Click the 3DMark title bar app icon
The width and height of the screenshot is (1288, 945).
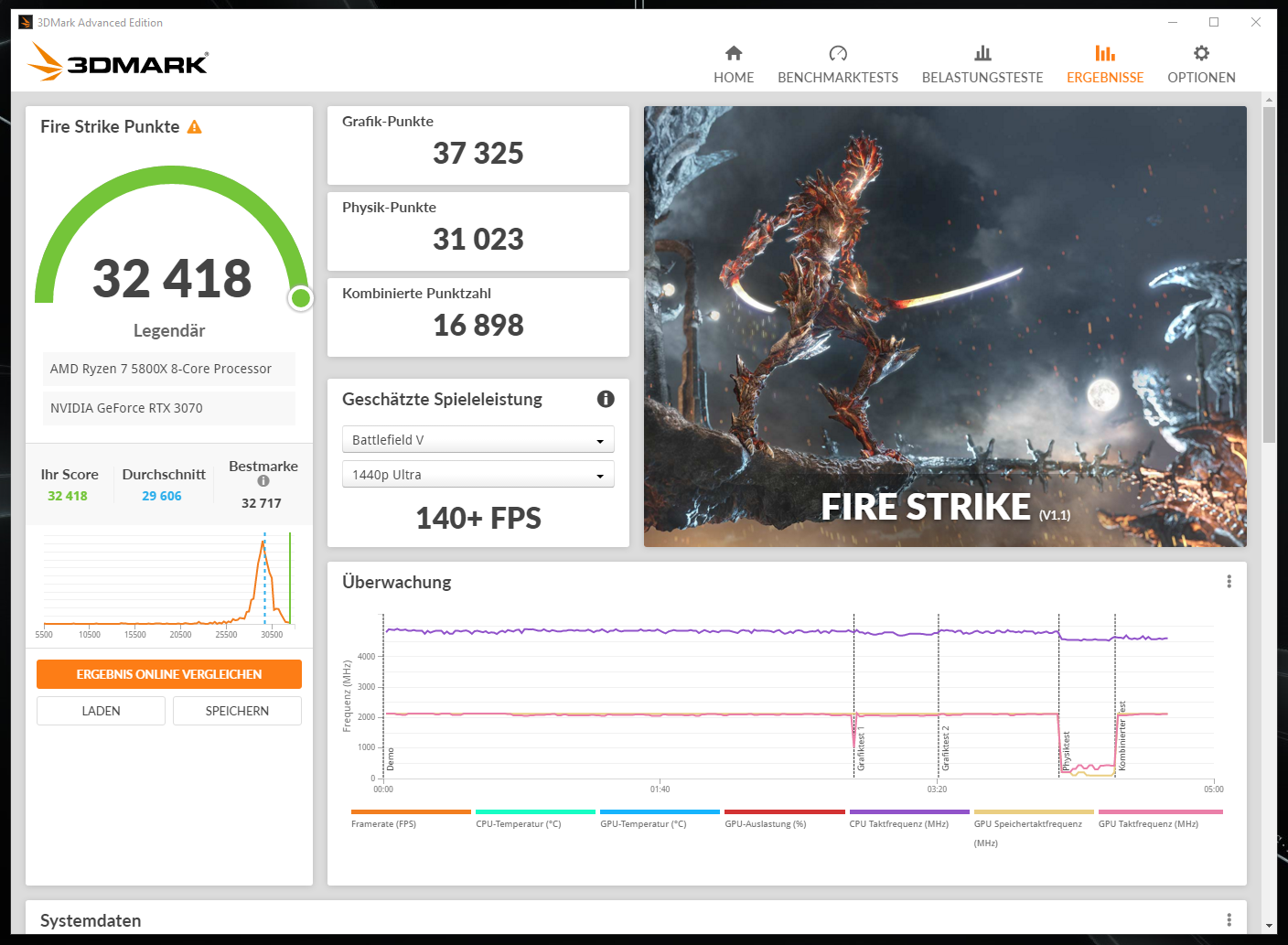[26, 22]
